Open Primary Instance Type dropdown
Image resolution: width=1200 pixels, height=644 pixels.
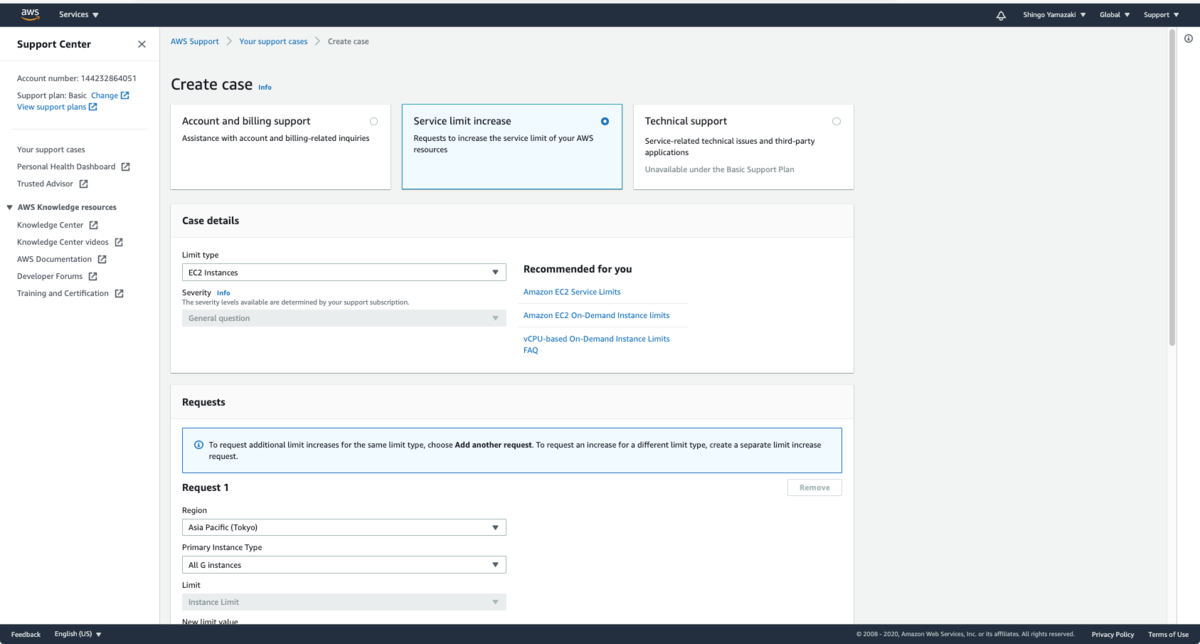[344, 565]
